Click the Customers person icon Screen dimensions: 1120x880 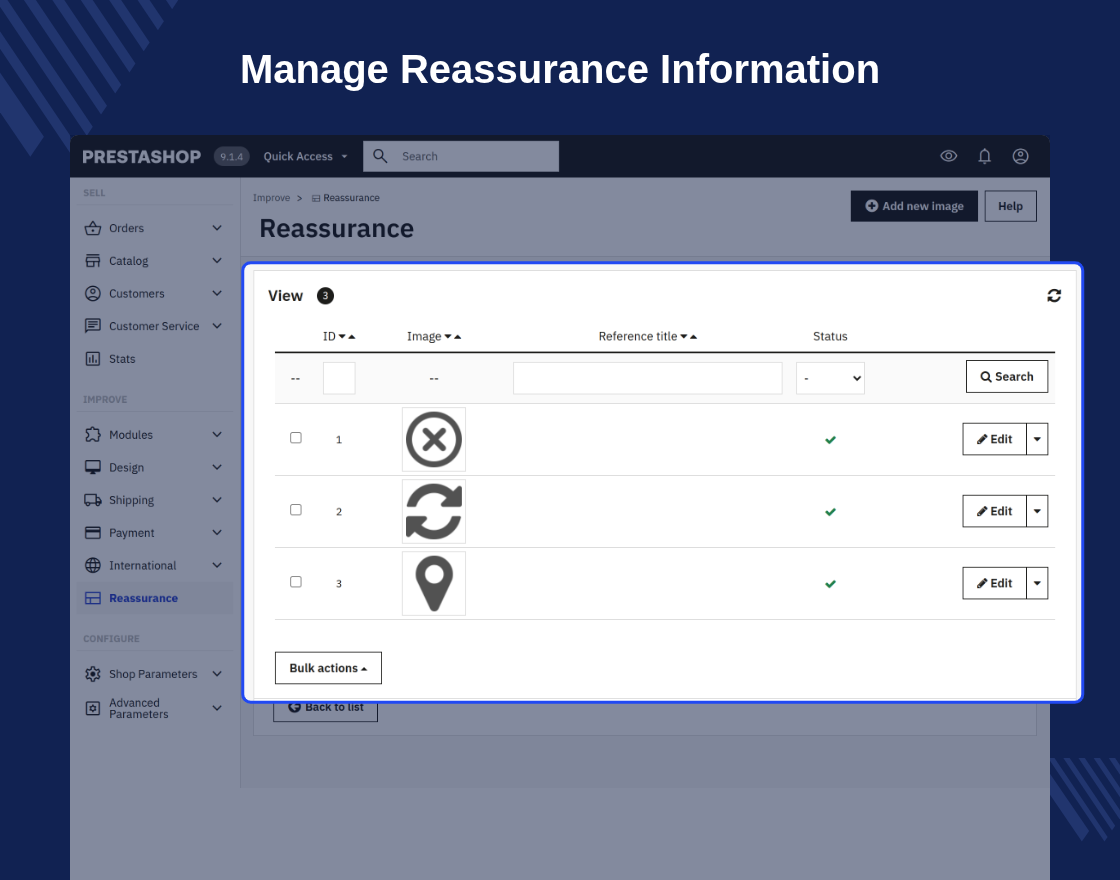click(x=93, y=294)
